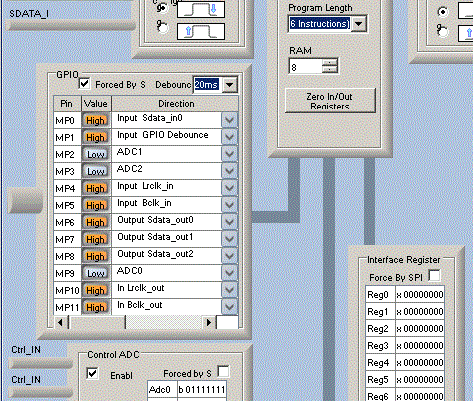This screenshot has width=473, height=401.
Task: Select Reg3 value x 00000000
Action: pos(420,346)
